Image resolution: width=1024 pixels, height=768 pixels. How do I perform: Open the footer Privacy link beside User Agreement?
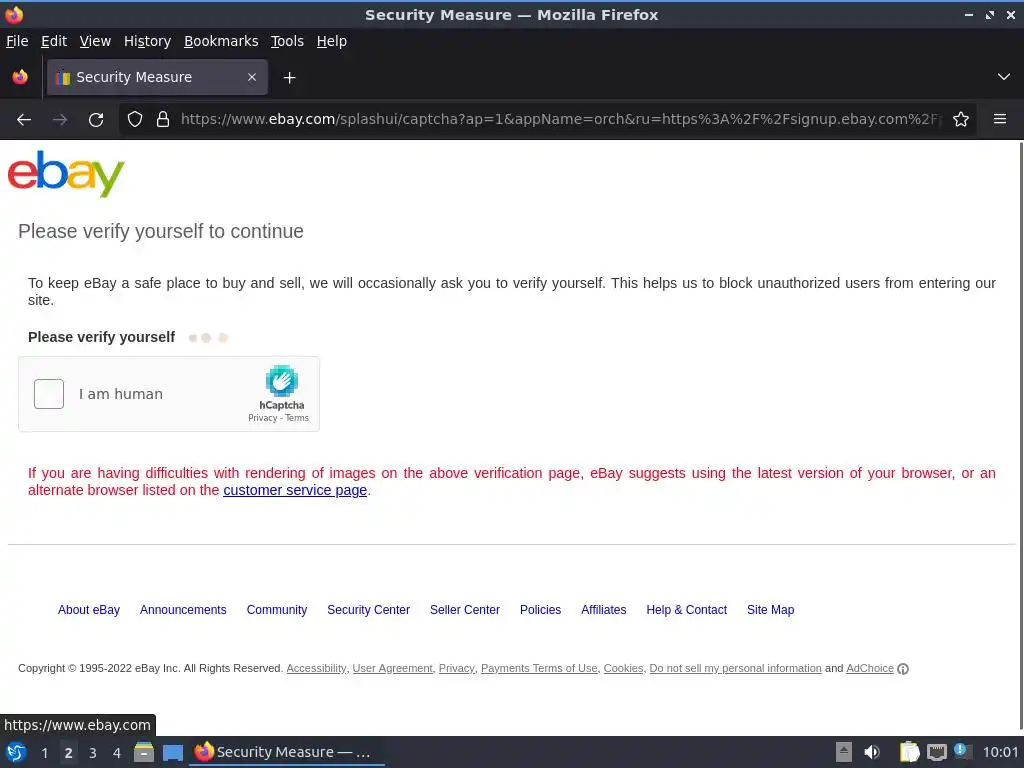[x=456, y=669]
